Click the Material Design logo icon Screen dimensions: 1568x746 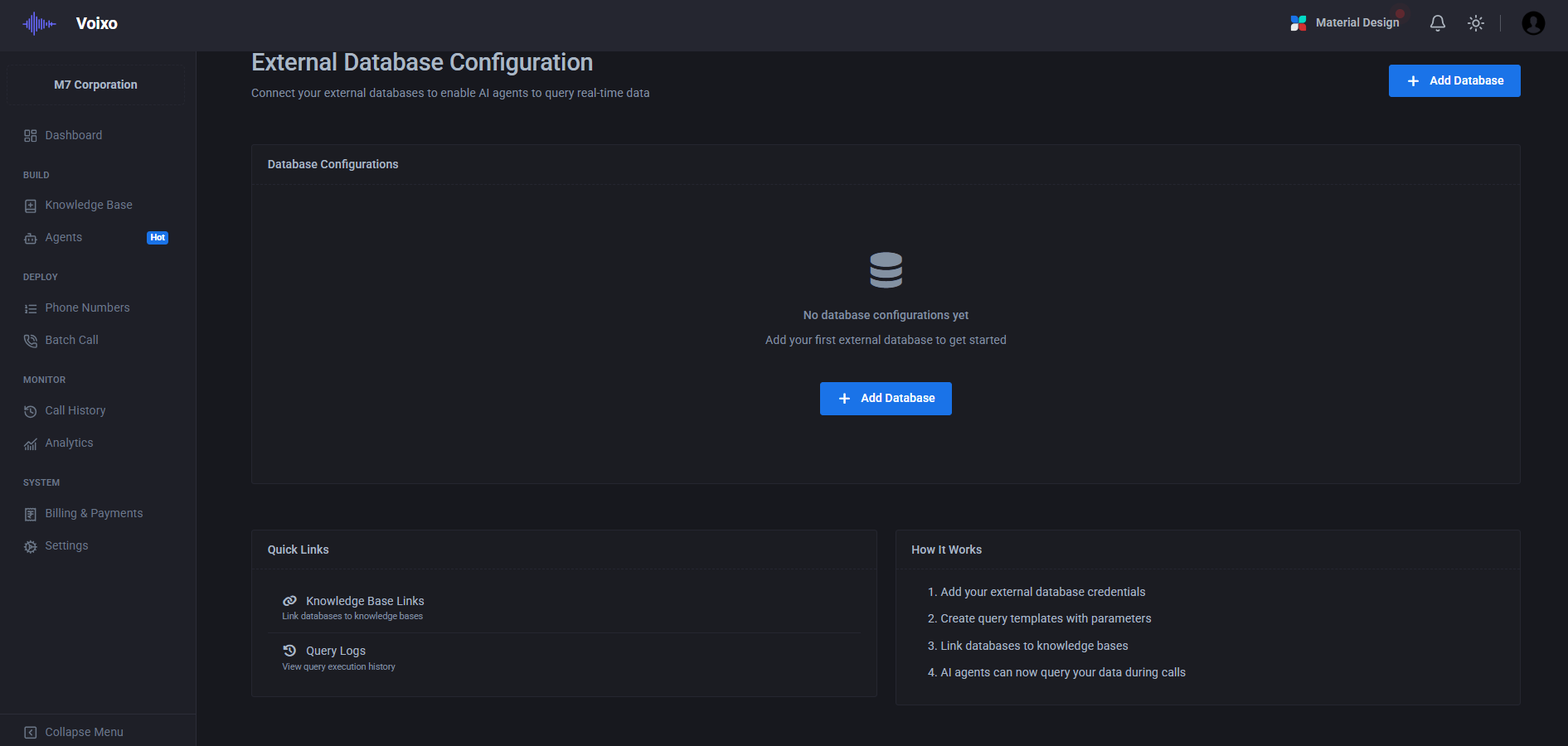click(1299, 22)
